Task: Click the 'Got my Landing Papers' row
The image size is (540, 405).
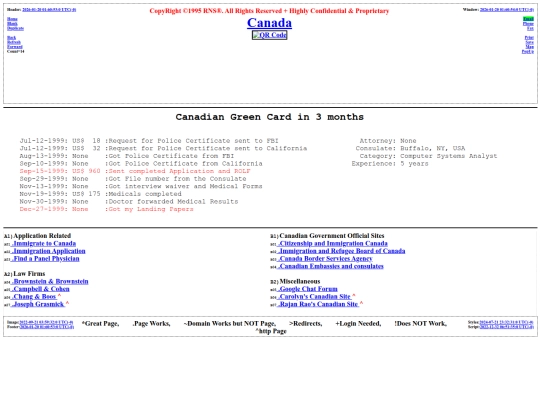Action: (106, 209)
